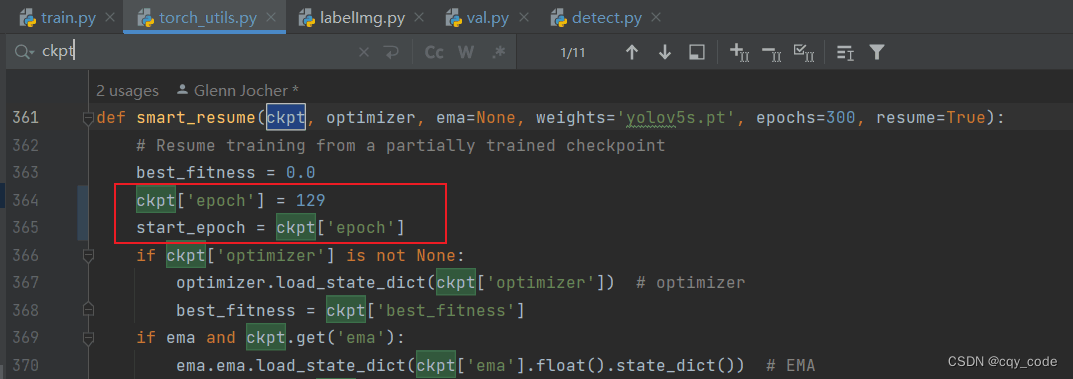Click epochs=300 parameter
This screenshot has width=1073, height=379.
tap(805, 118)
